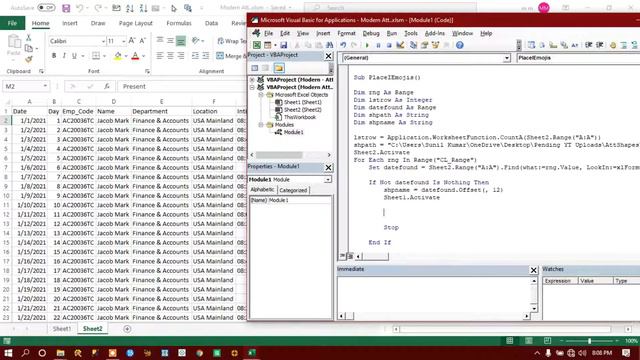This screenshot has width=640, height=360.
Task: Switch to the Sheet1 worksheet tab
Action: coord(62,329)
